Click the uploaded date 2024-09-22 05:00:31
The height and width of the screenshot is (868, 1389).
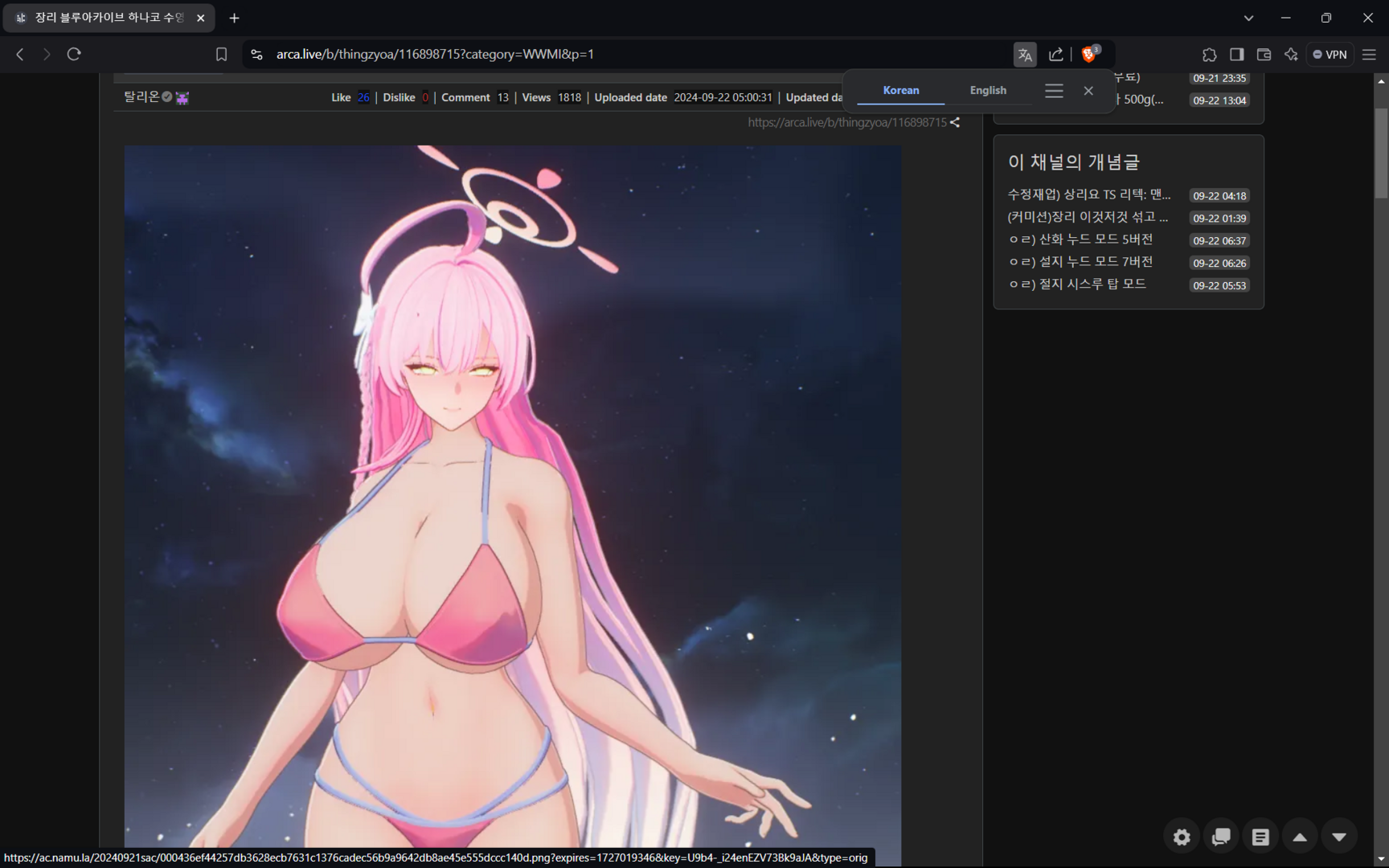click(723, 97)
